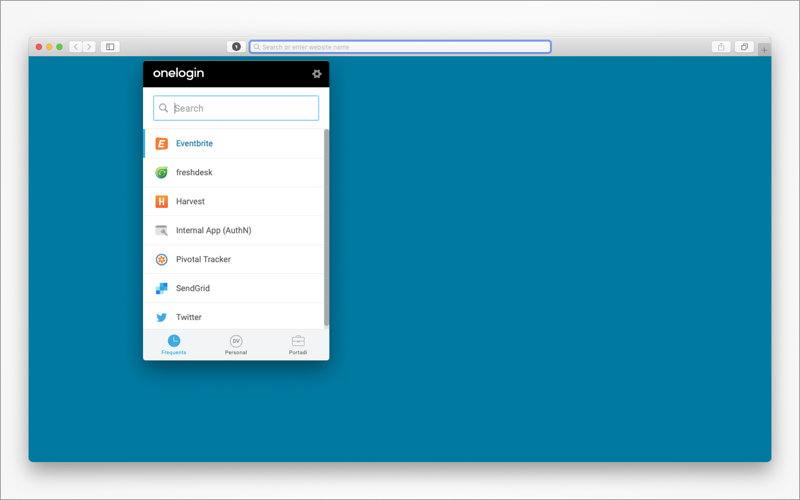Image resolution: width=800 pixels, height=500 pixels.
Task: Open SendGrid entry
Action: click(234, 288)
